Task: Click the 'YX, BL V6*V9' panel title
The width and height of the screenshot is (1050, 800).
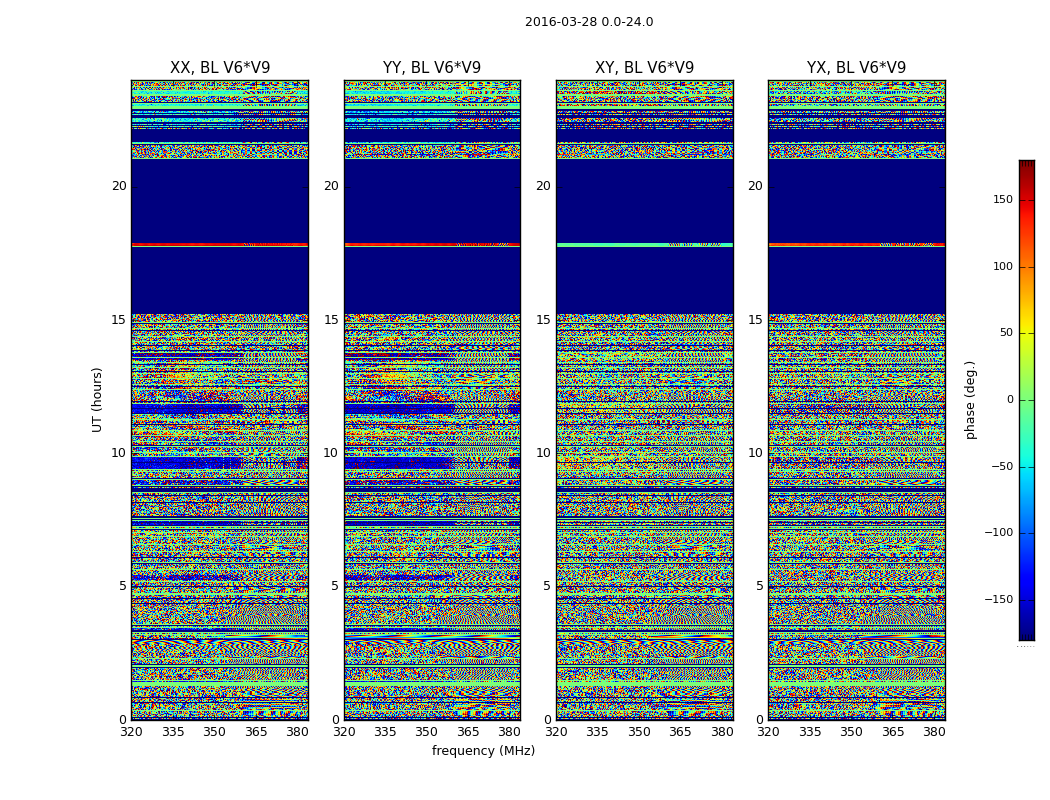Action: [856, 68]
